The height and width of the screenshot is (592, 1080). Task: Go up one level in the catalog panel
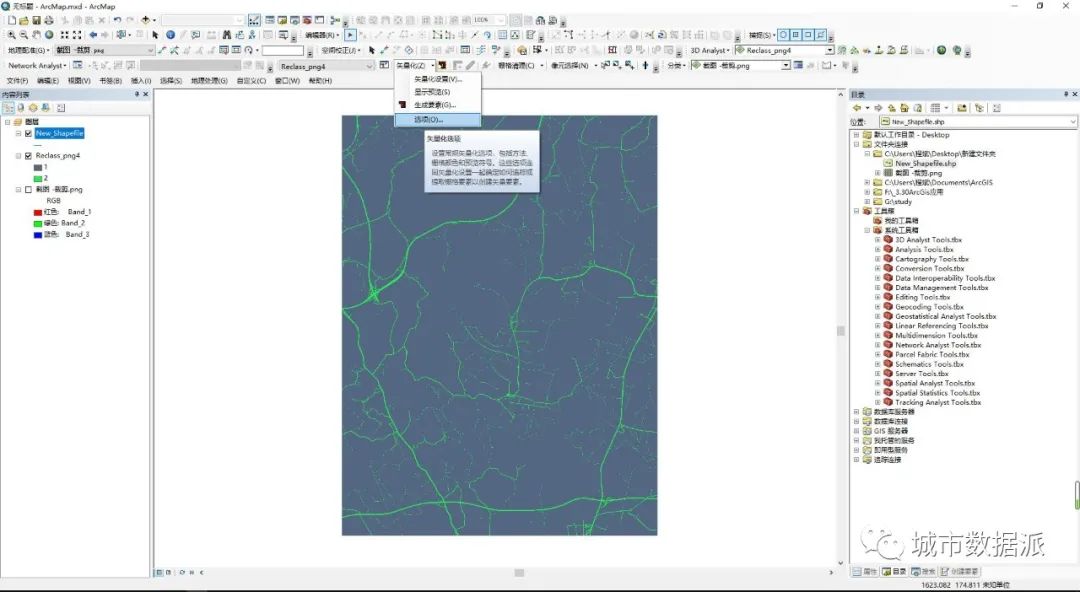point(891,108)
